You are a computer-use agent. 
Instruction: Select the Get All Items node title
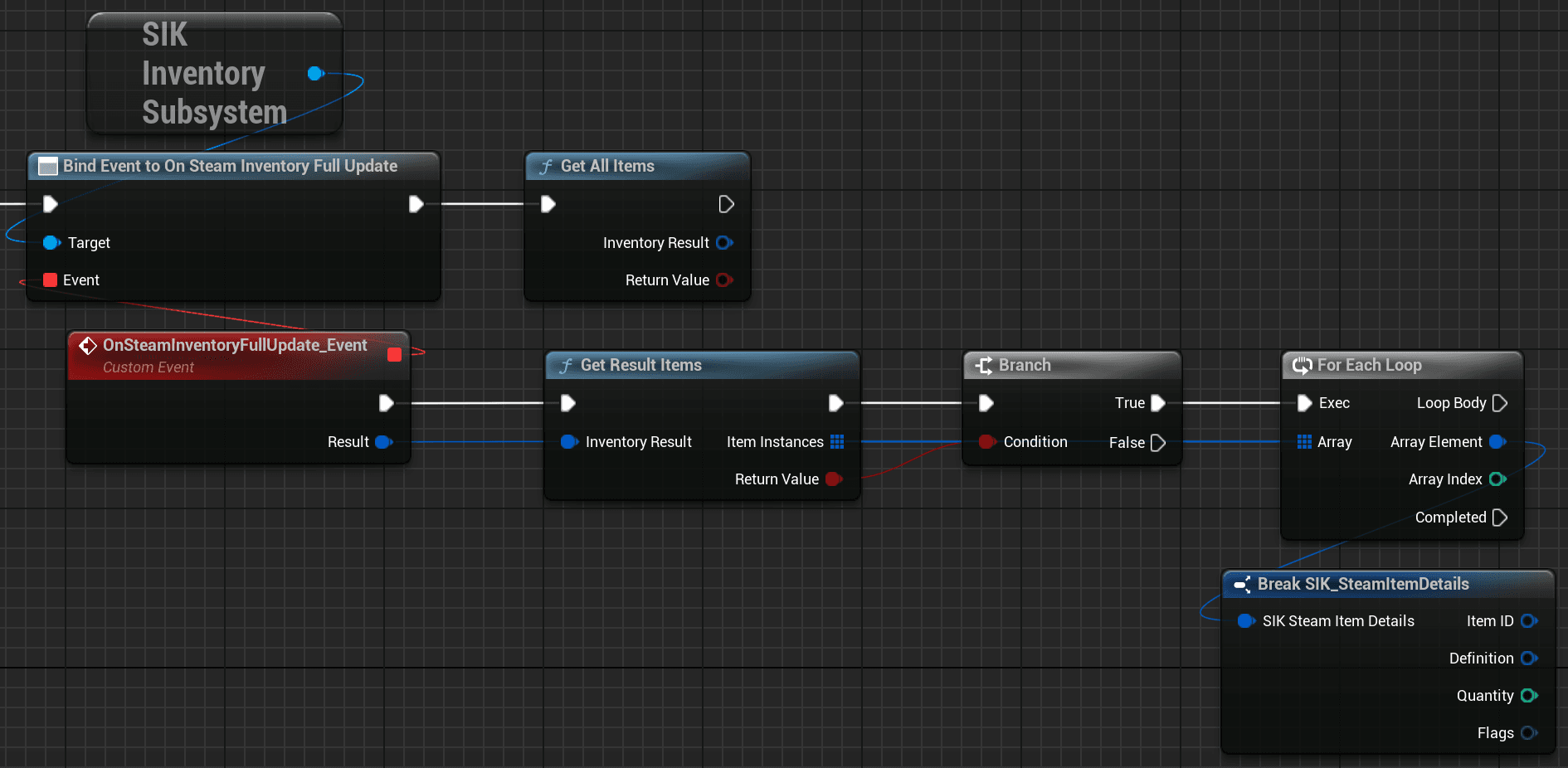pyautogui.click(x=607, y=166)
